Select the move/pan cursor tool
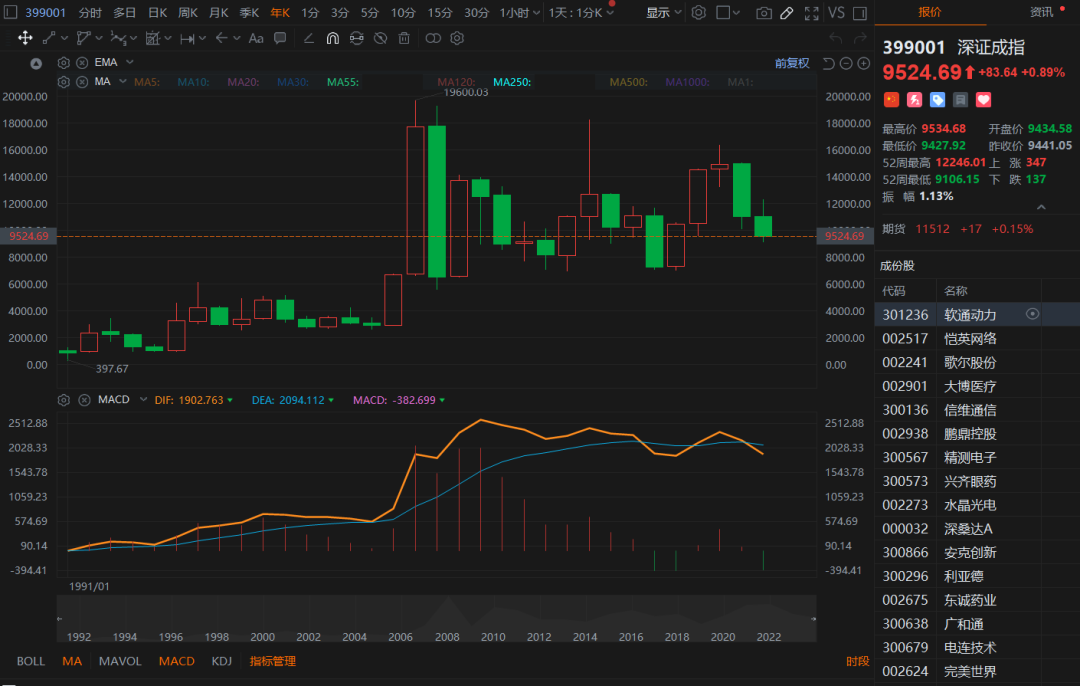The height and width of the screenshot is (686, 1080). (x=25, y=38)
